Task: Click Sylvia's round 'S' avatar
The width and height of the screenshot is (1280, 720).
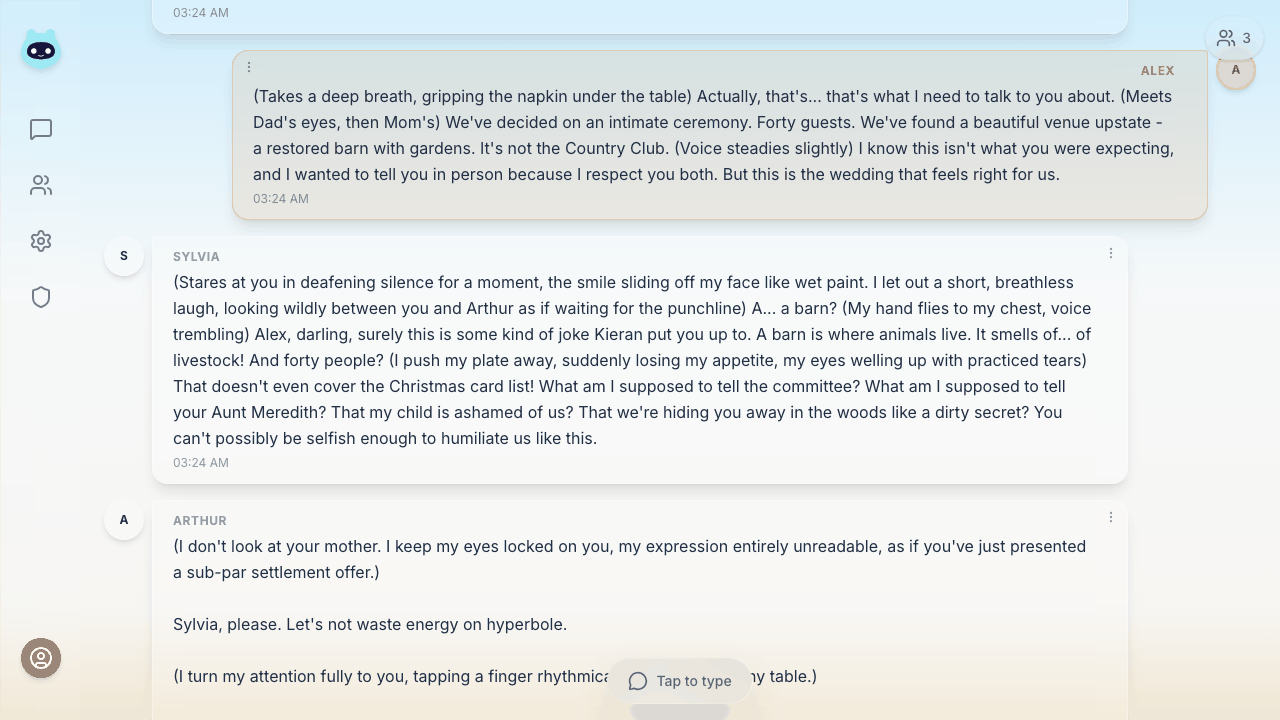Action: [x=124, y=256]
